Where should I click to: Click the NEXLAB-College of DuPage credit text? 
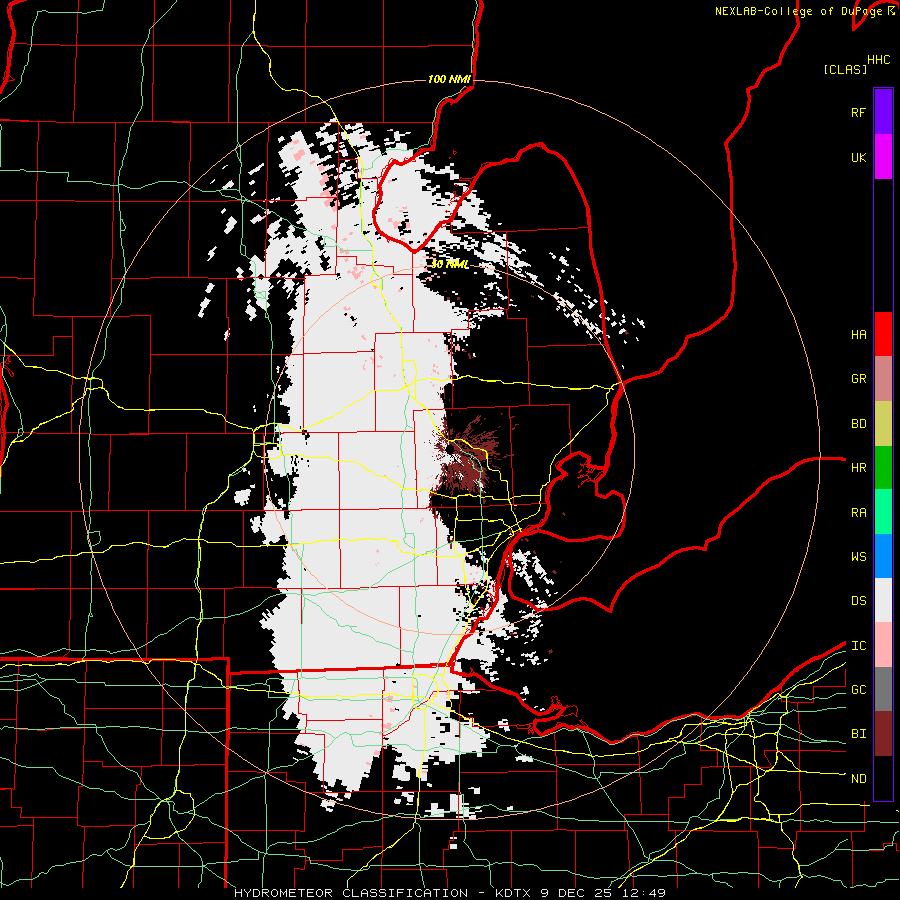point(805,11)
